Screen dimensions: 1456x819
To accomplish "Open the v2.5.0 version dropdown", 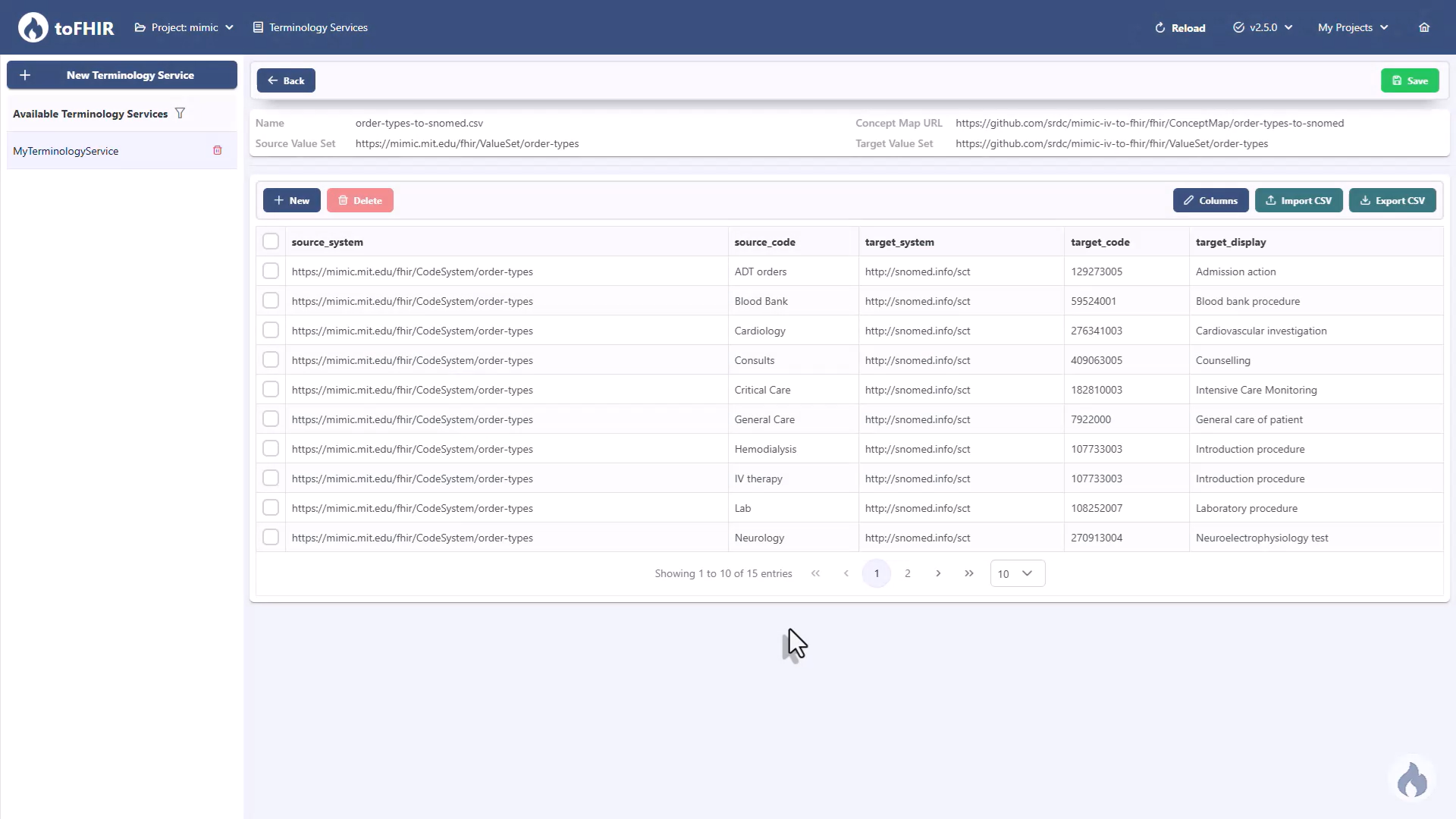I will [1262, 27].
